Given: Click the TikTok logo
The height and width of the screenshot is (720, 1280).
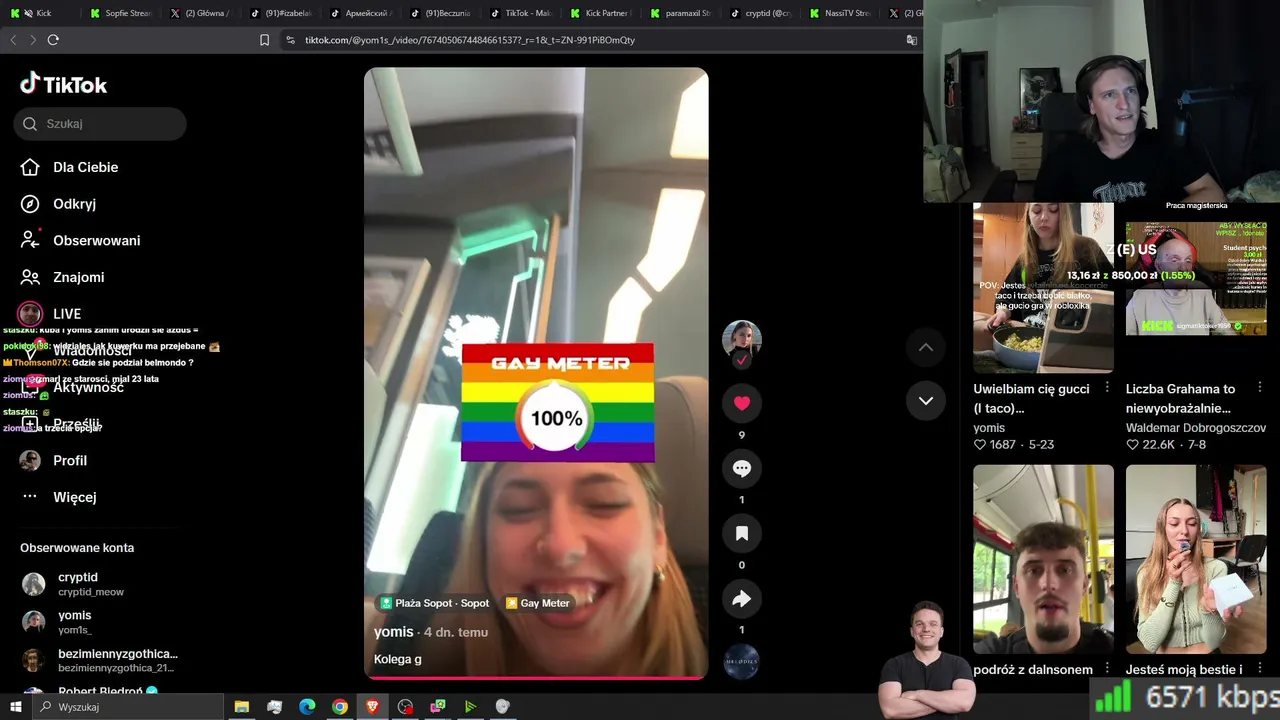Looking at the screenshot, I should (63, 84).
